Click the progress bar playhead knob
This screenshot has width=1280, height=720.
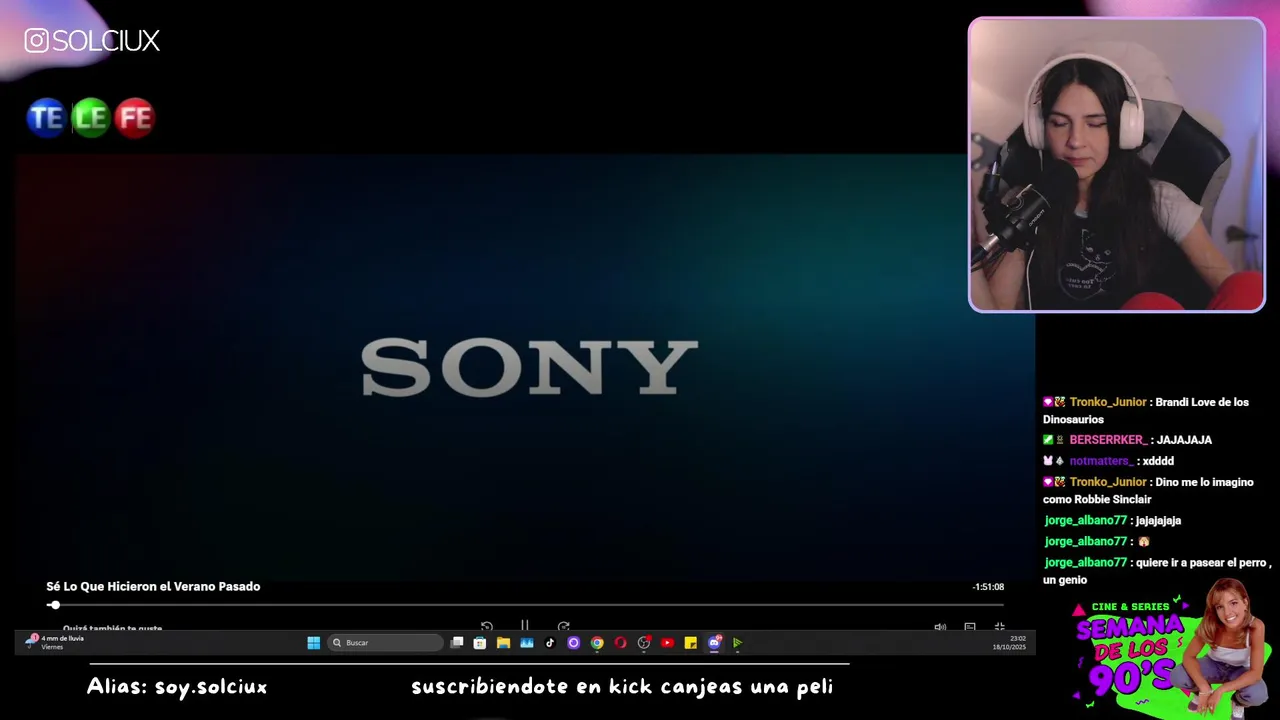(54, 605)
